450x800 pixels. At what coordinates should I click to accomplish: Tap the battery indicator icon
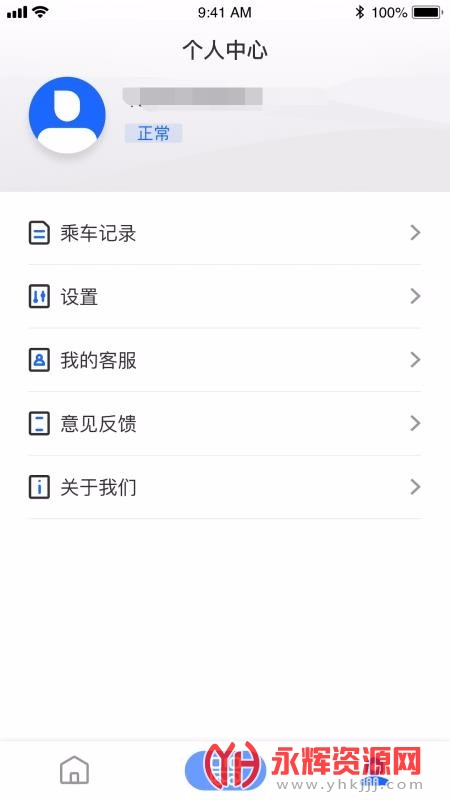(428, 12)
